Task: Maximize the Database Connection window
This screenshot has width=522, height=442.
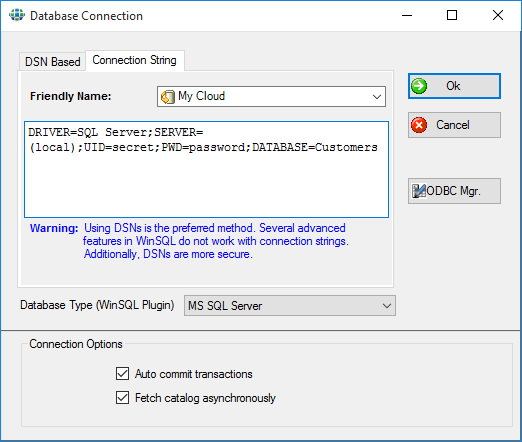Action: (452, 15)
